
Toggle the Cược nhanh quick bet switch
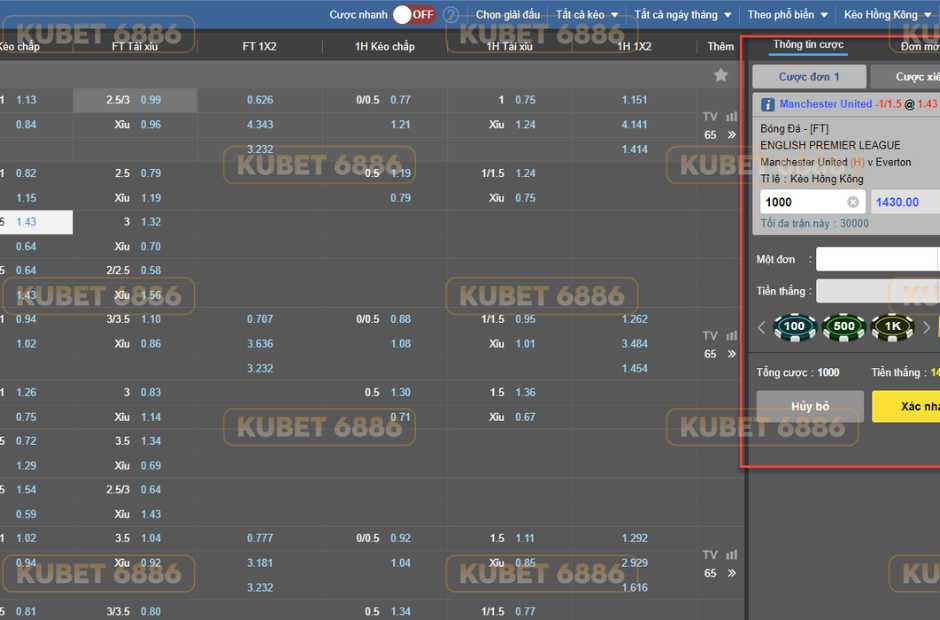414,14
